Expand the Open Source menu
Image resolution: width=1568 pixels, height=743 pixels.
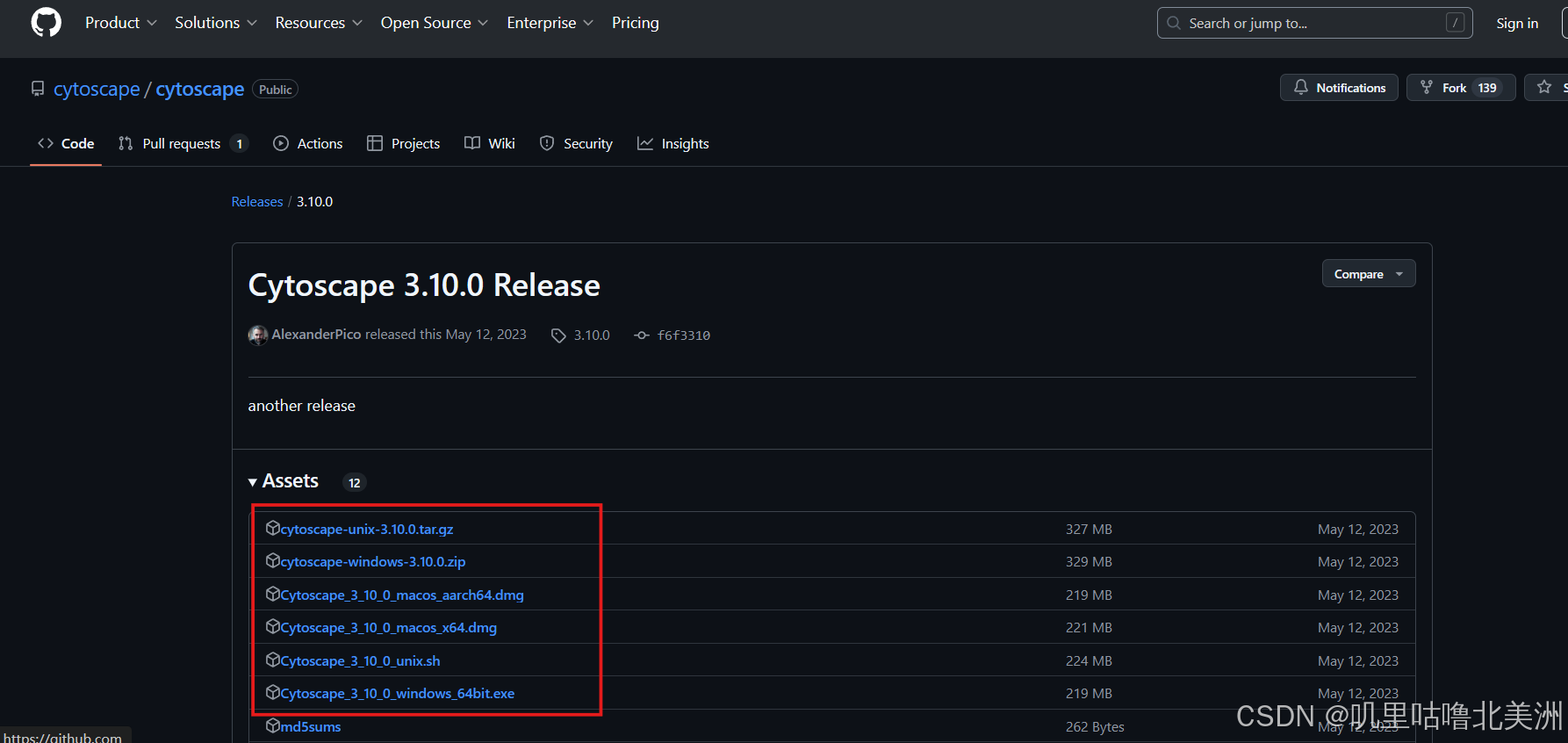[434, 23]
